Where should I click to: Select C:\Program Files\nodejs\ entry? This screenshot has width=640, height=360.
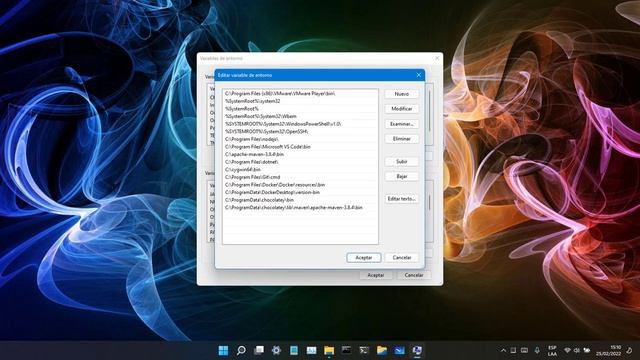pyautogui.click(x=300, y=139)
